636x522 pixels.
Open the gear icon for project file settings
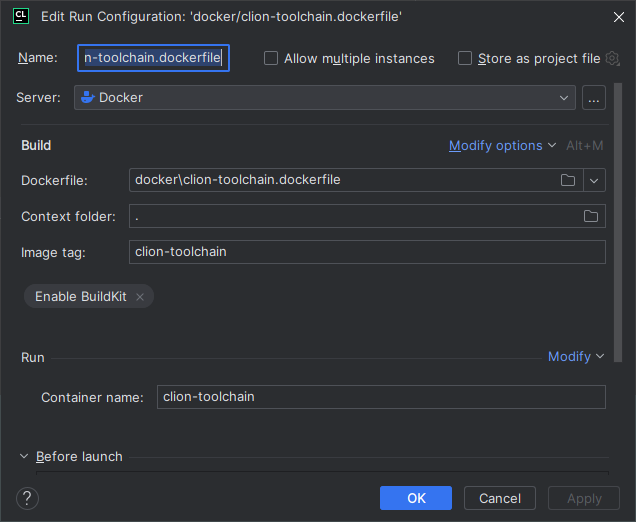click(612, 58)
